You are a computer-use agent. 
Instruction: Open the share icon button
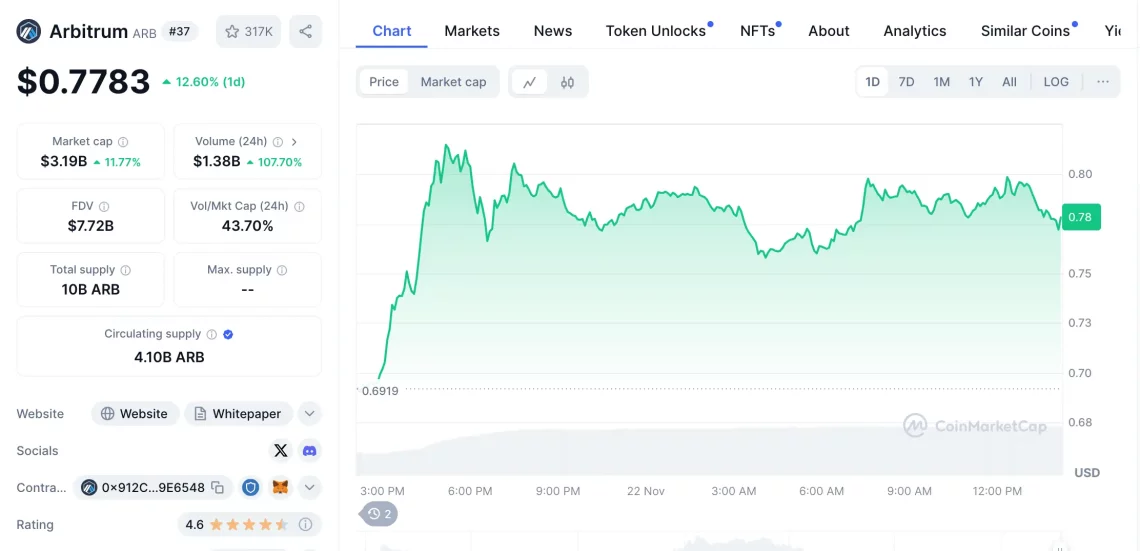305,31
